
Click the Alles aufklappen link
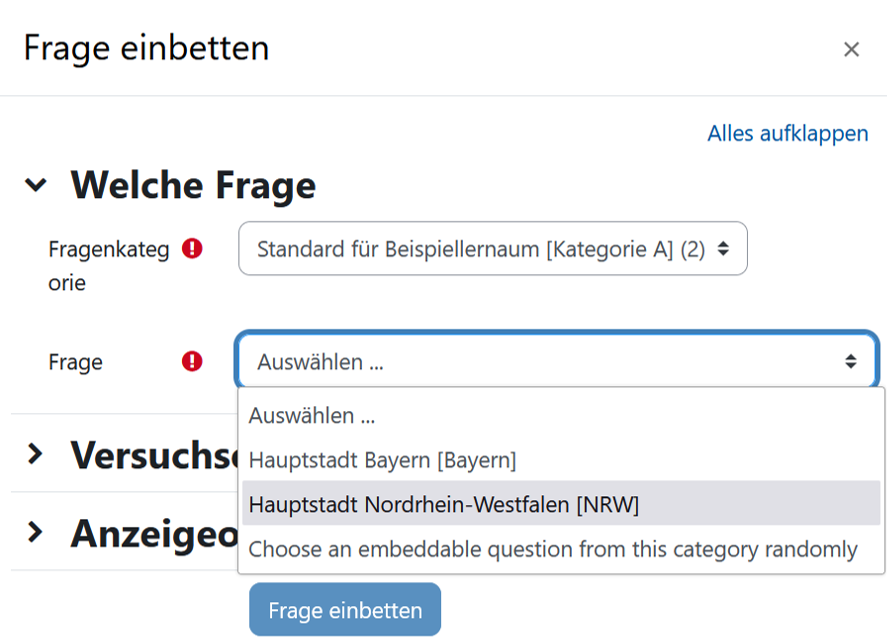pyautogui.click(x=787, y=134)
